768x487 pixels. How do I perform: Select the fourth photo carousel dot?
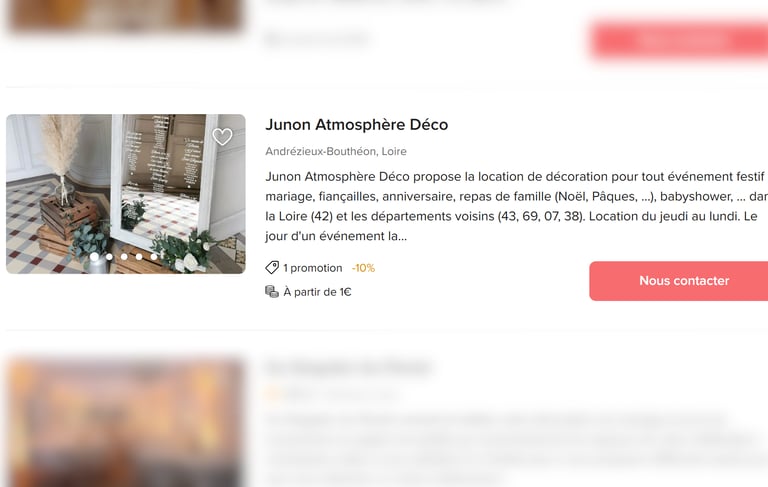pyautogui.click(x=139, y=257)
